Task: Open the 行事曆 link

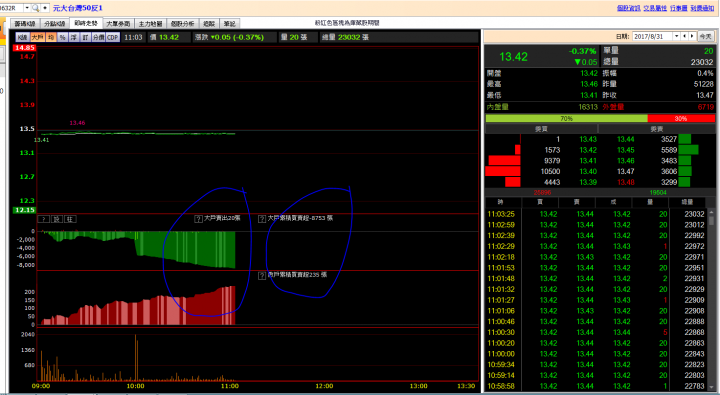Action: click(679, 8)
